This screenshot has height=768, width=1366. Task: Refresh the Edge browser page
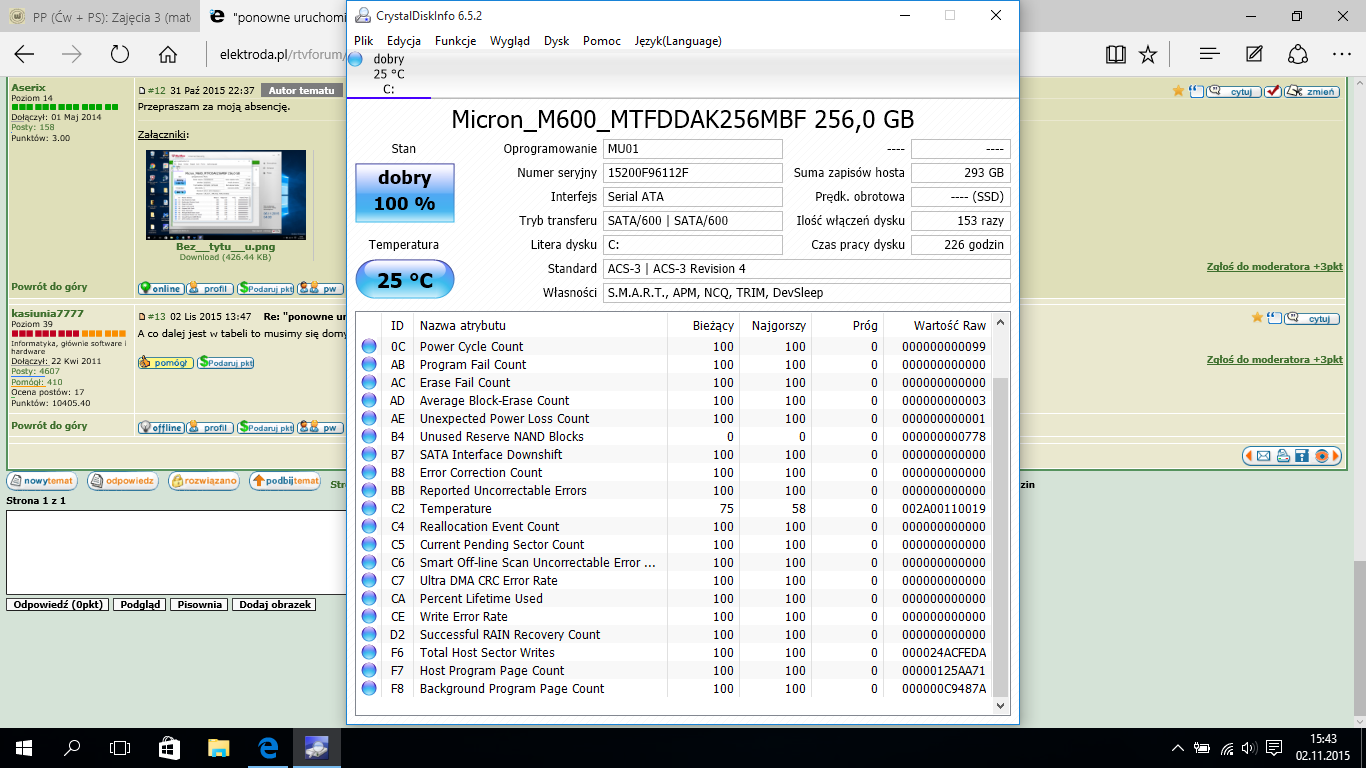pos(120,54)
